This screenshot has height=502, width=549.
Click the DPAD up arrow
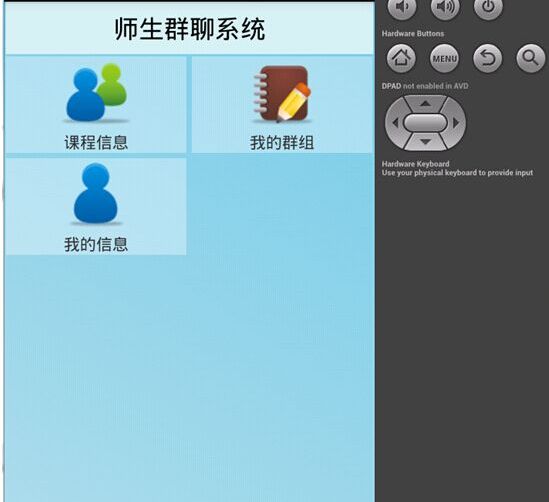[x=425, y=103]
